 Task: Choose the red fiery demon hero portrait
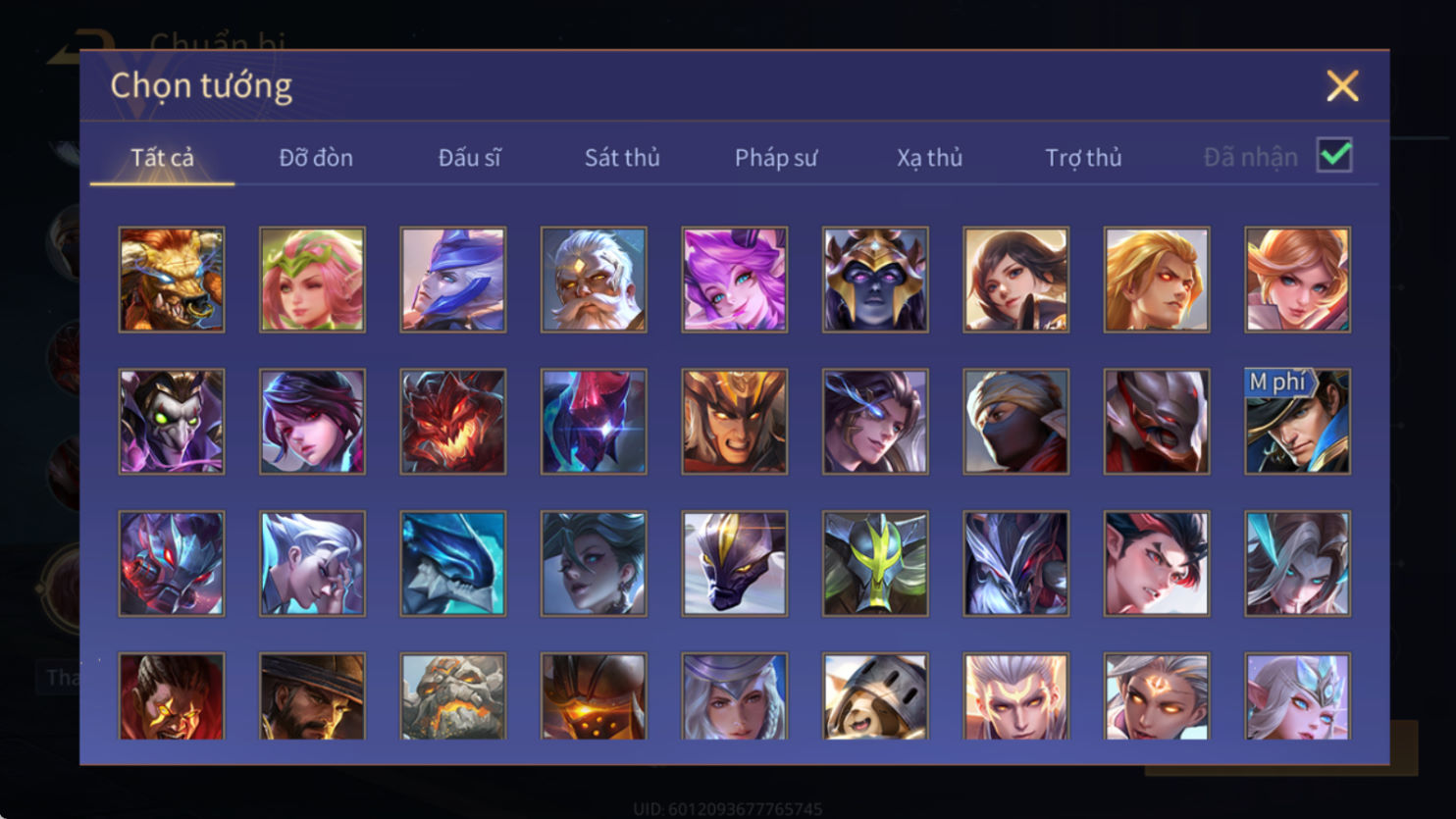pyautogui.click(x=453, y=422)
